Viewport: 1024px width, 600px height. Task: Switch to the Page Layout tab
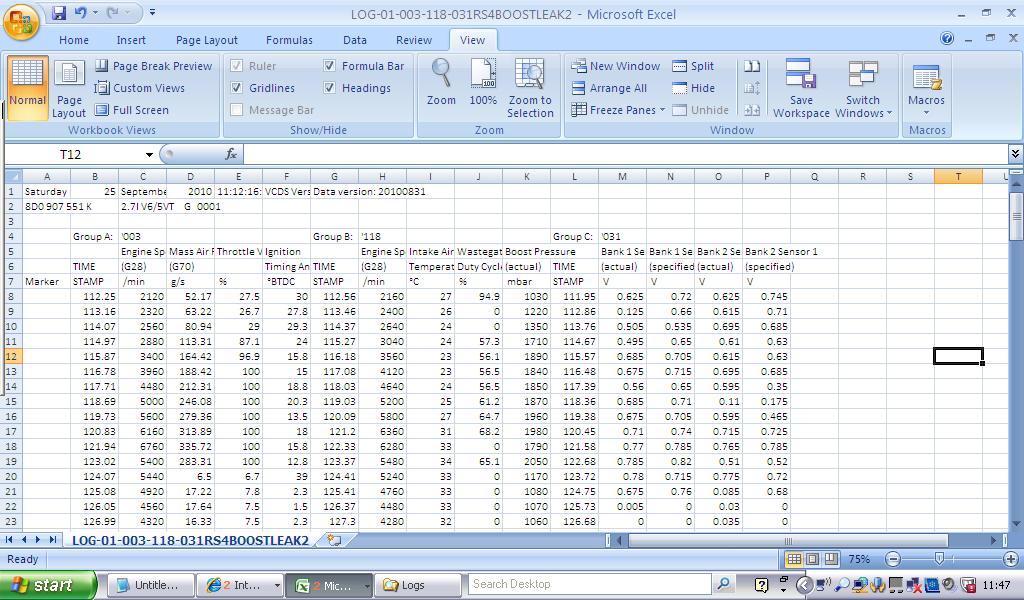[x=207, y=40]
